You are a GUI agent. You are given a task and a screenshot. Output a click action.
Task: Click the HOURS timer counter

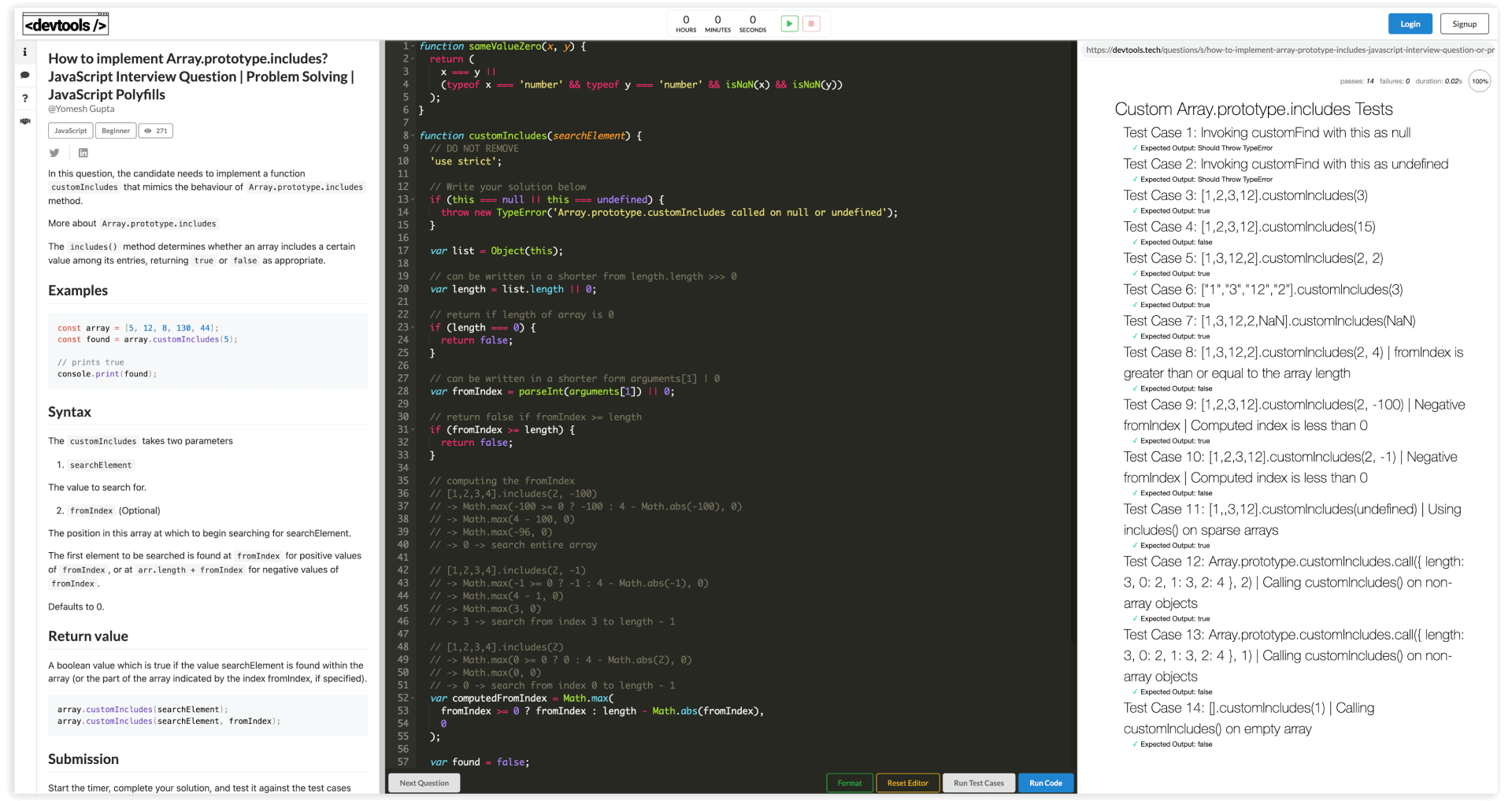[x=686, y=24]
